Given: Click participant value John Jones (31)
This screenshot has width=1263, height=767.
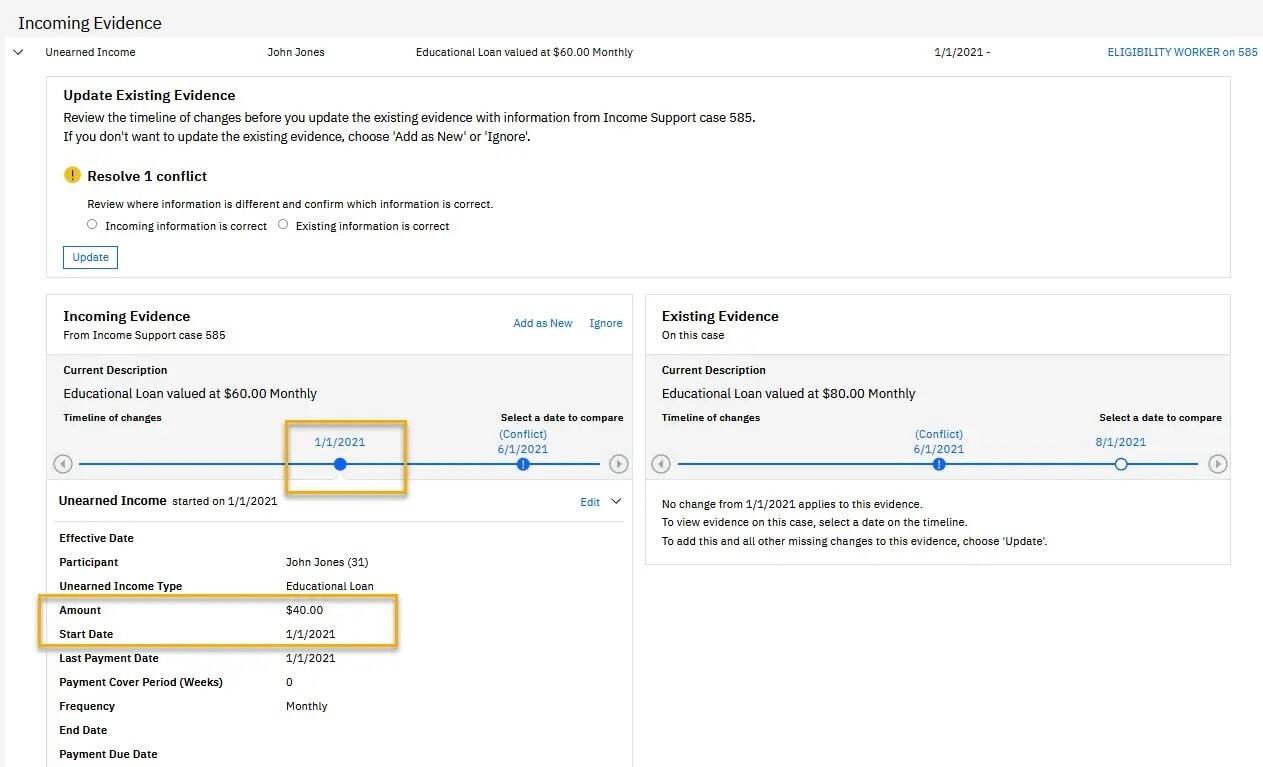Looking at the screenshot, I should point(327,562).
